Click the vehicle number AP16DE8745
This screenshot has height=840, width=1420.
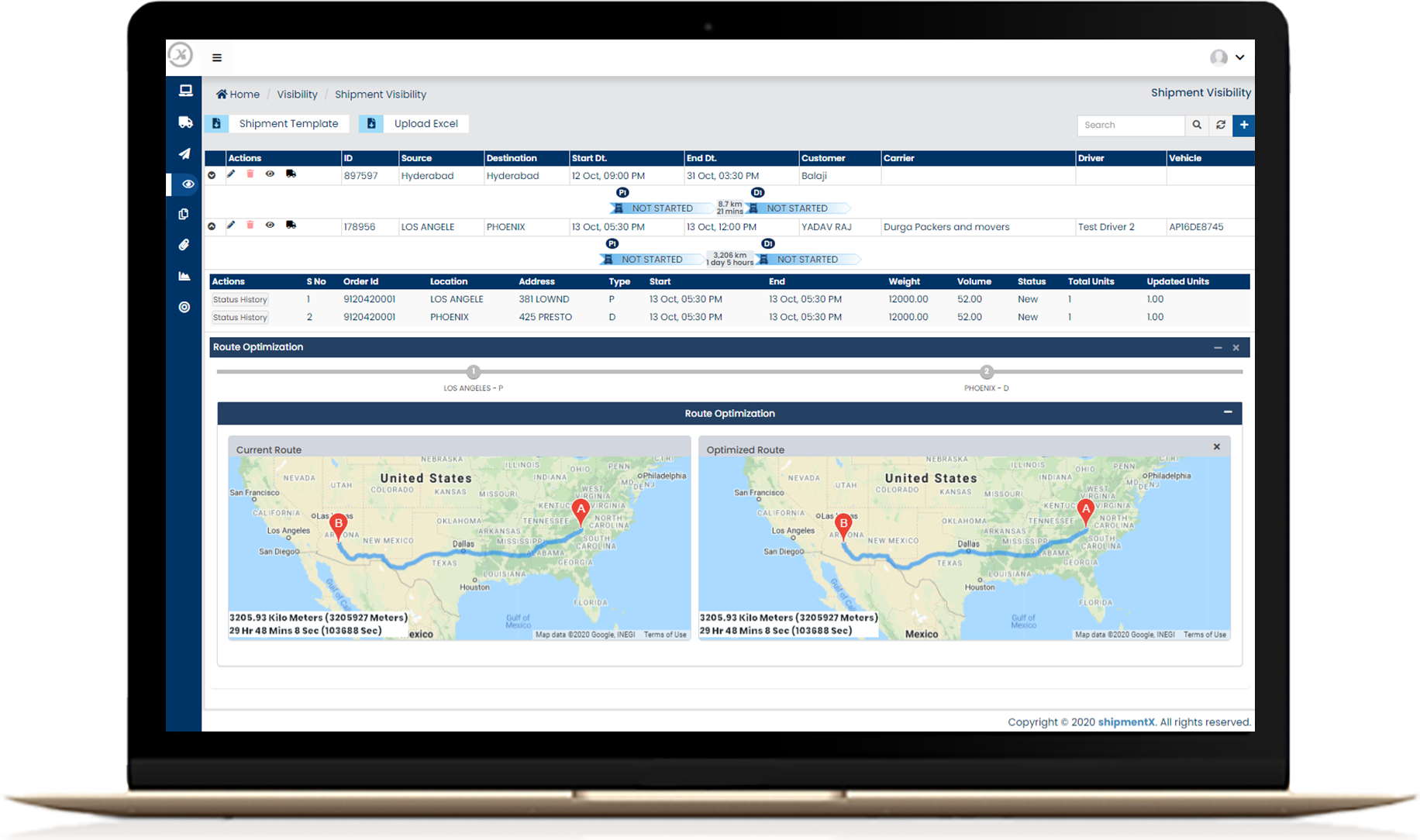[x=1196, y=227]
